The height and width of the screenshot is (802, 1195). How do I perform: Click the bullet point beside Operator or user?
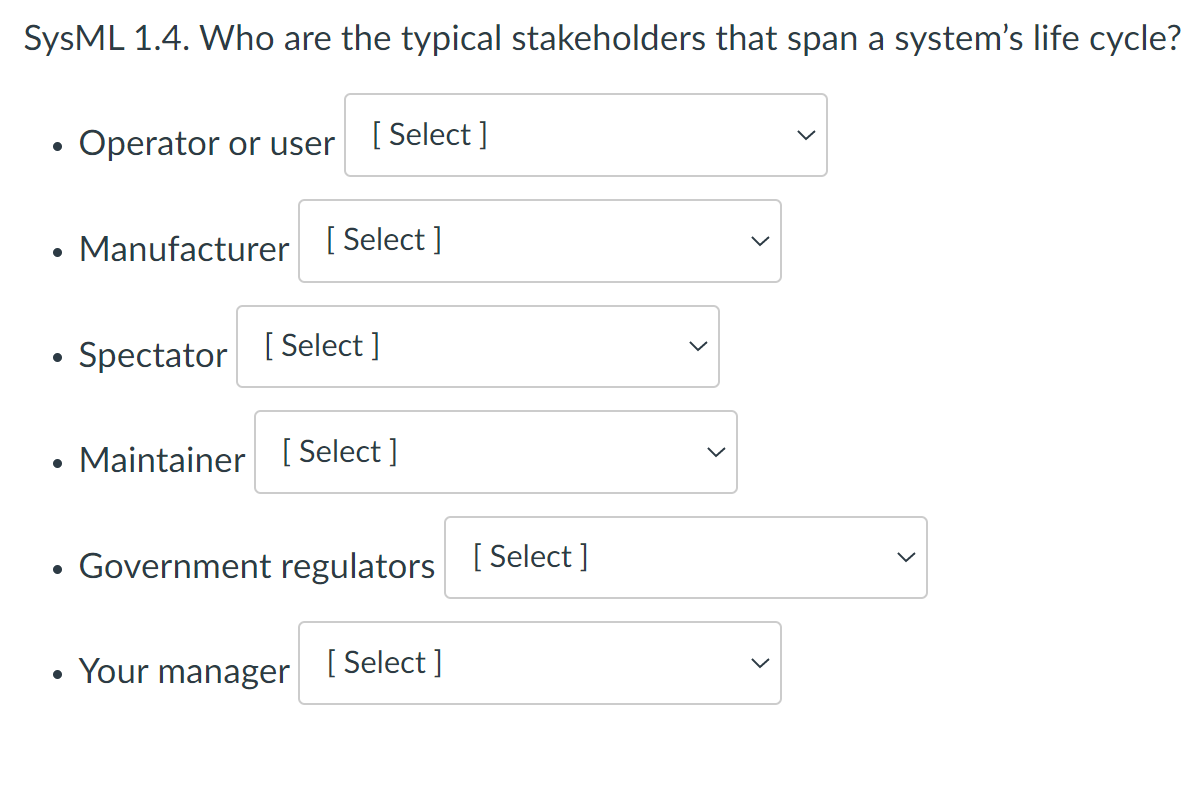point(56,146)
